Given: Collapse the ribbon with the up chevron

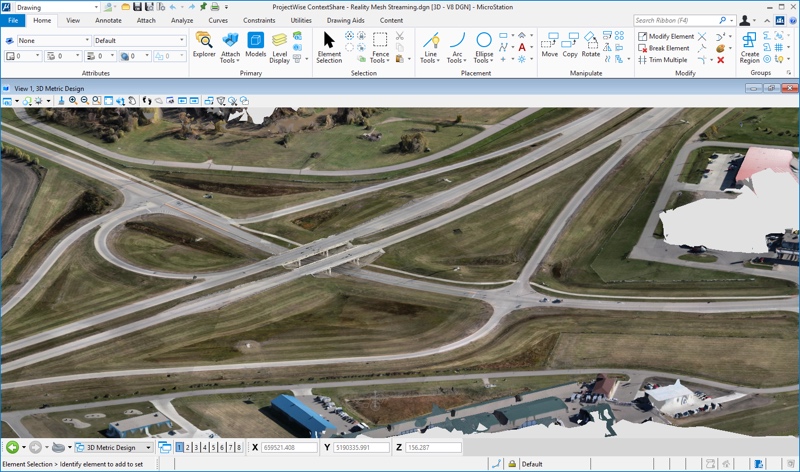Looking at the screenshot, I should [x=767, y=20].
